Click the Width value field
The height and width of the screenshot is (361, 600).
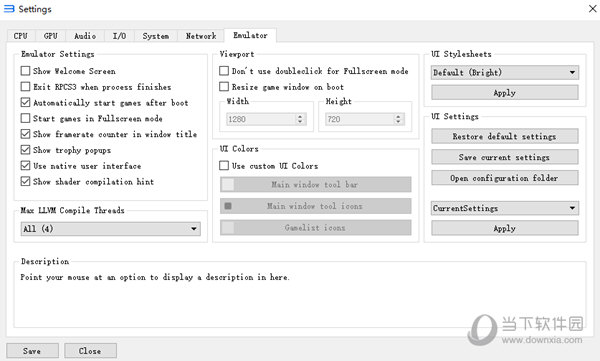tap(261, 119)
